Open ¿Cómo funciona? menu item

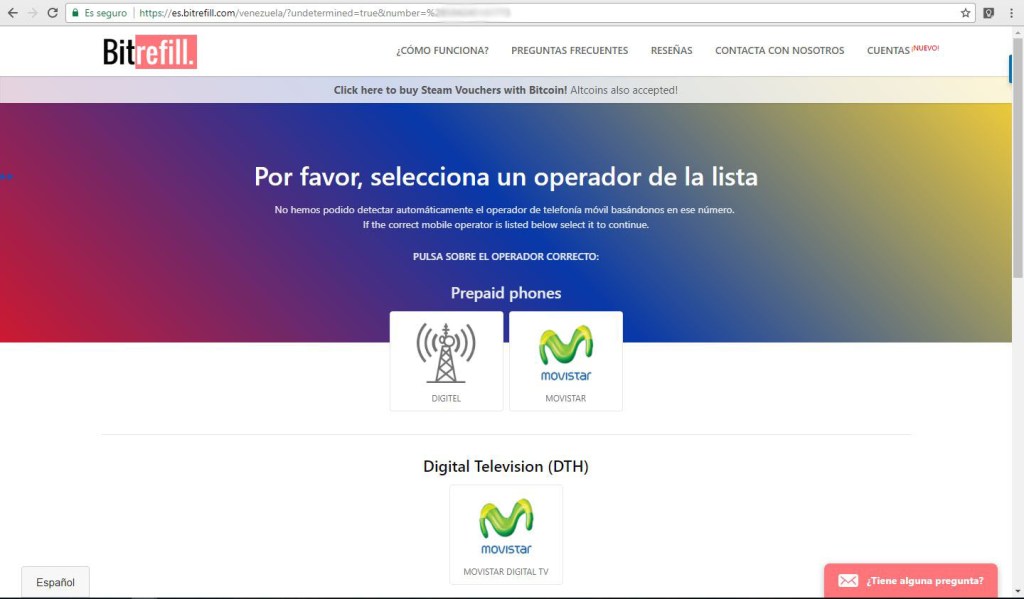click(442, 50)
